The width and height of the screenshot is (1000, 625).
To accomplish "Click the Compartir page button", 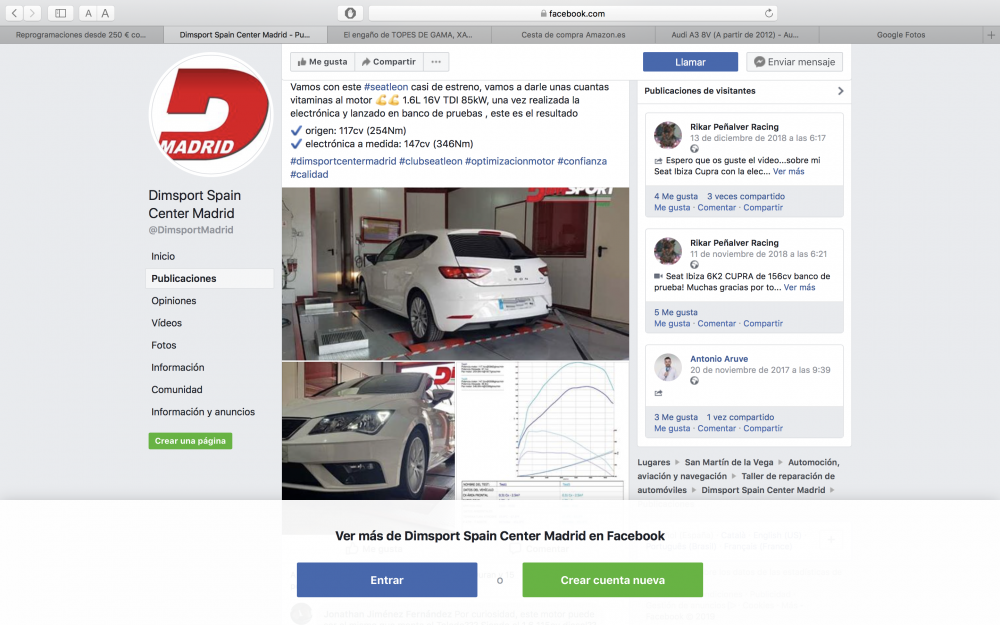I will [x=389, y=62].
